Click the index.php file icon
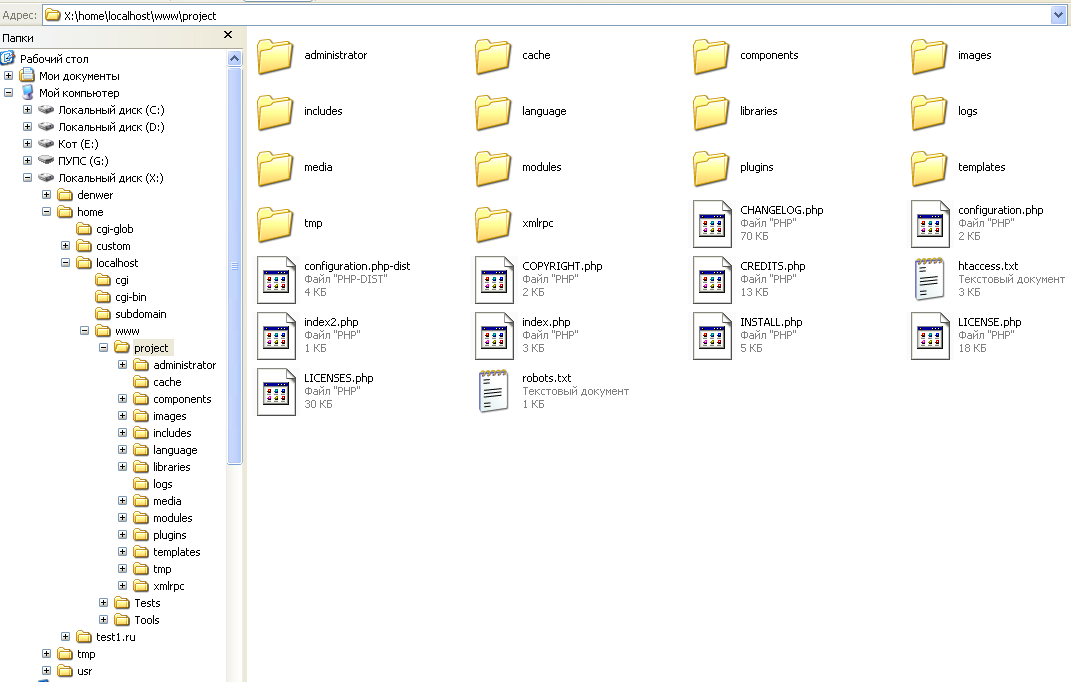This screenshot has height=682, width=1071. [495, 336]
